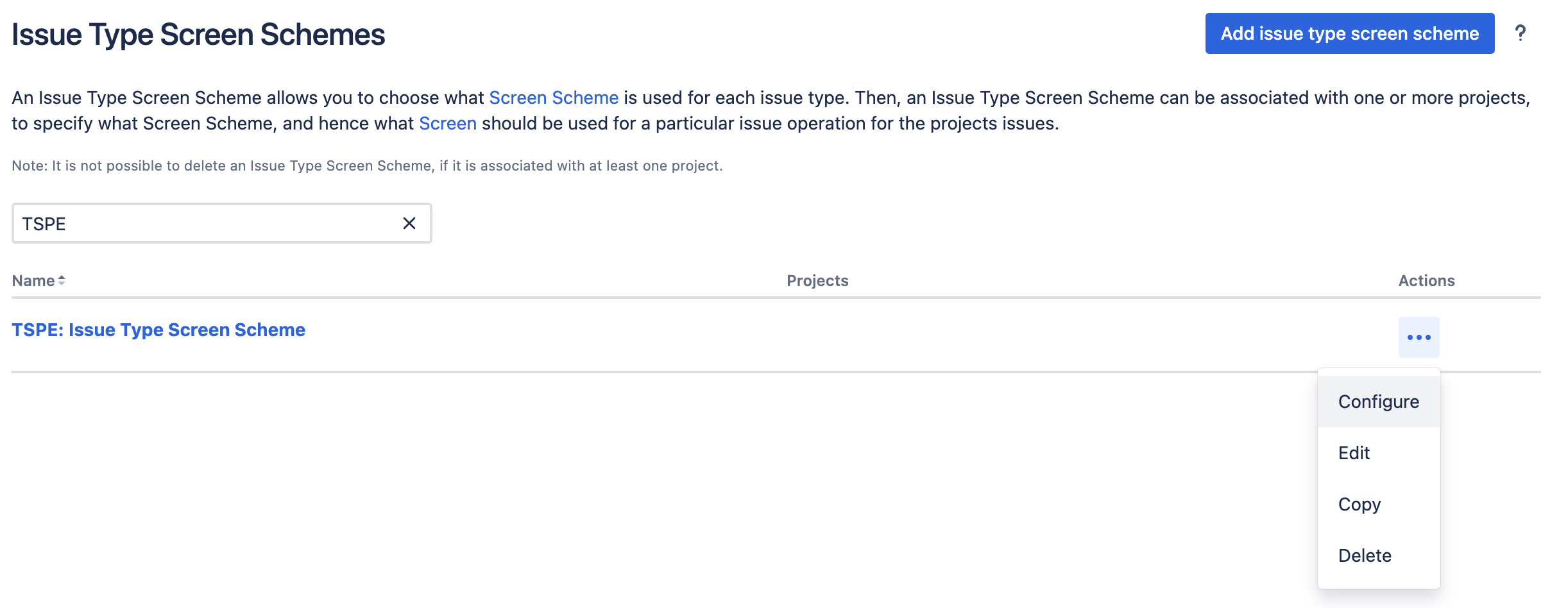The height and width of the screenshot is (608, 1568).
Task: Click the Issue Type Screen Schemes page title
Action: pyautogui.click(x=198, y=35)
